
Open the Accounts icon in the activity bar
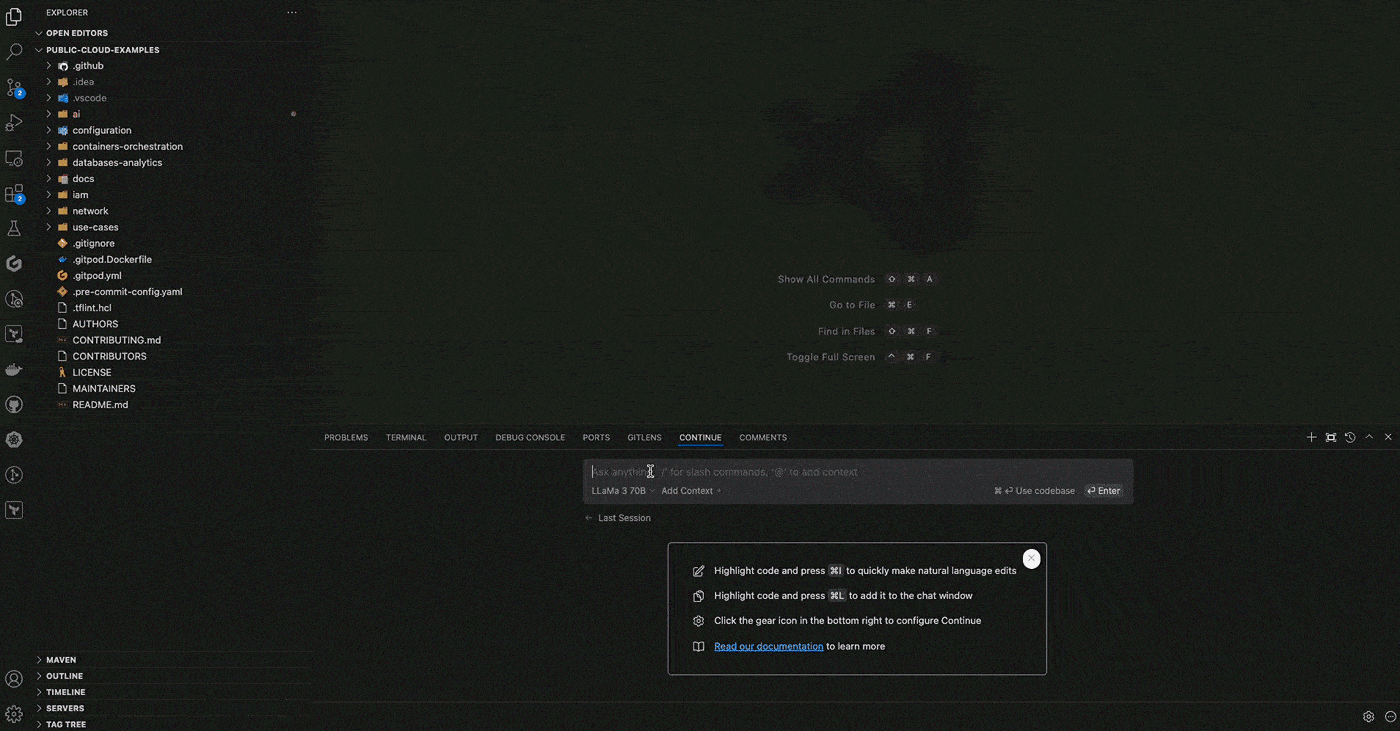[x=14, y=678]
